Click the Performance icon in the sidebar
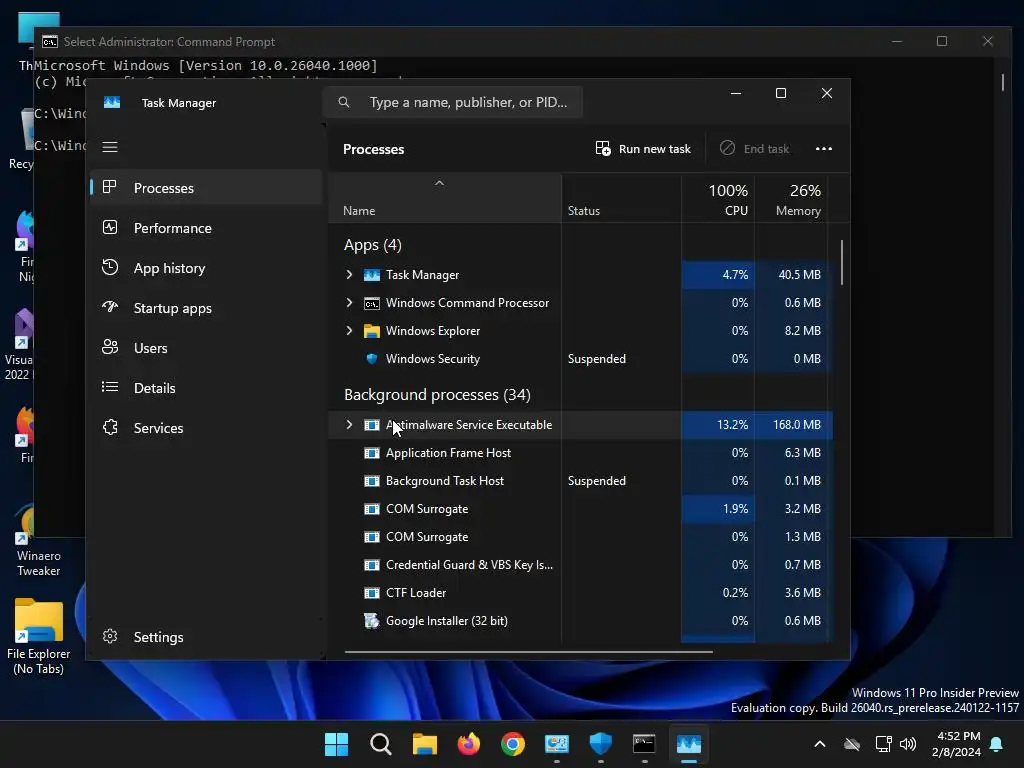1024x768 pixels. pyautogui.click(x=110, y=227)
